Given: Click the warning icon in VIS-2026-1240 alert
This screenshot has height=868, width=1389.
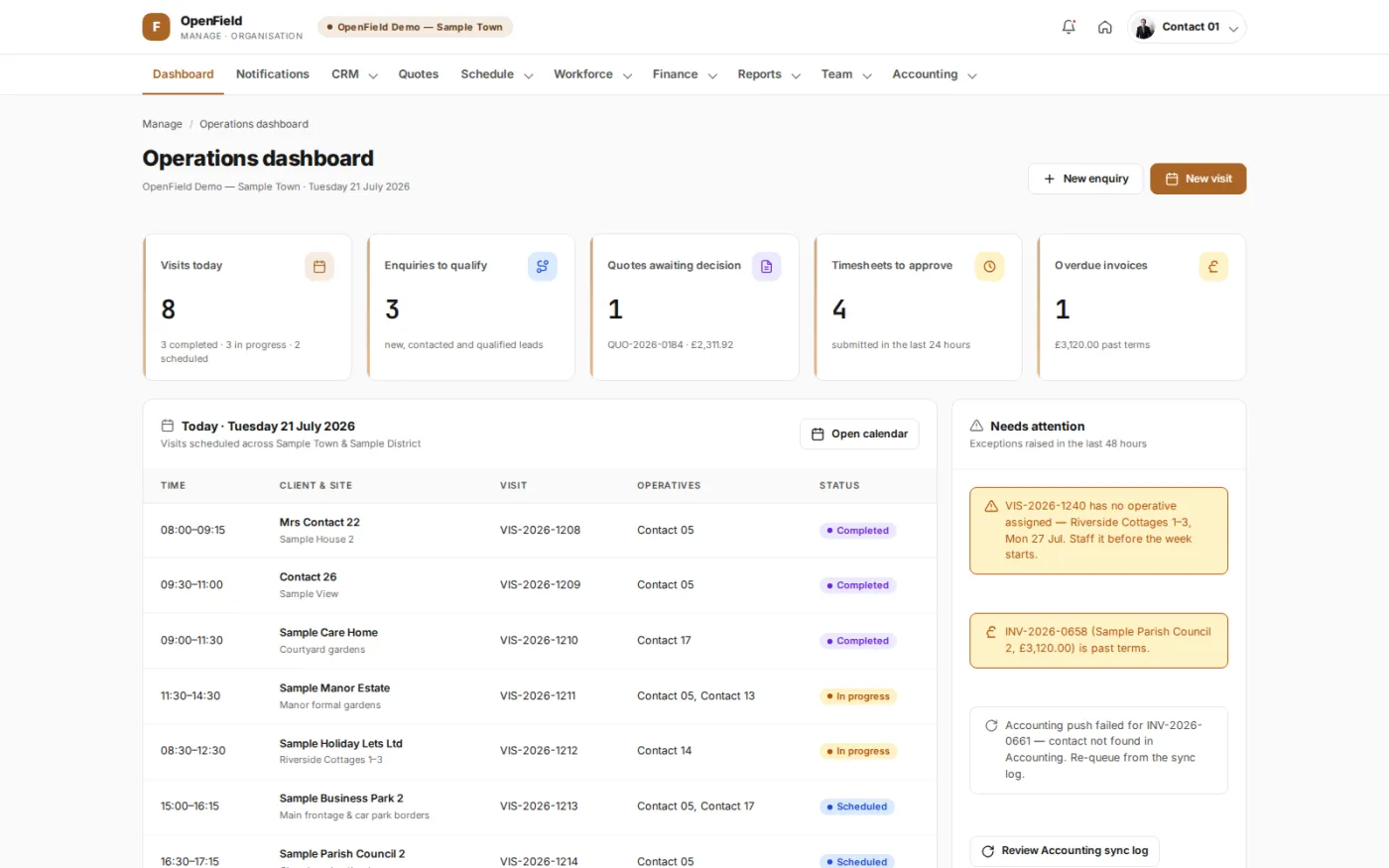Looking at the screenshot, I should 990,506.
